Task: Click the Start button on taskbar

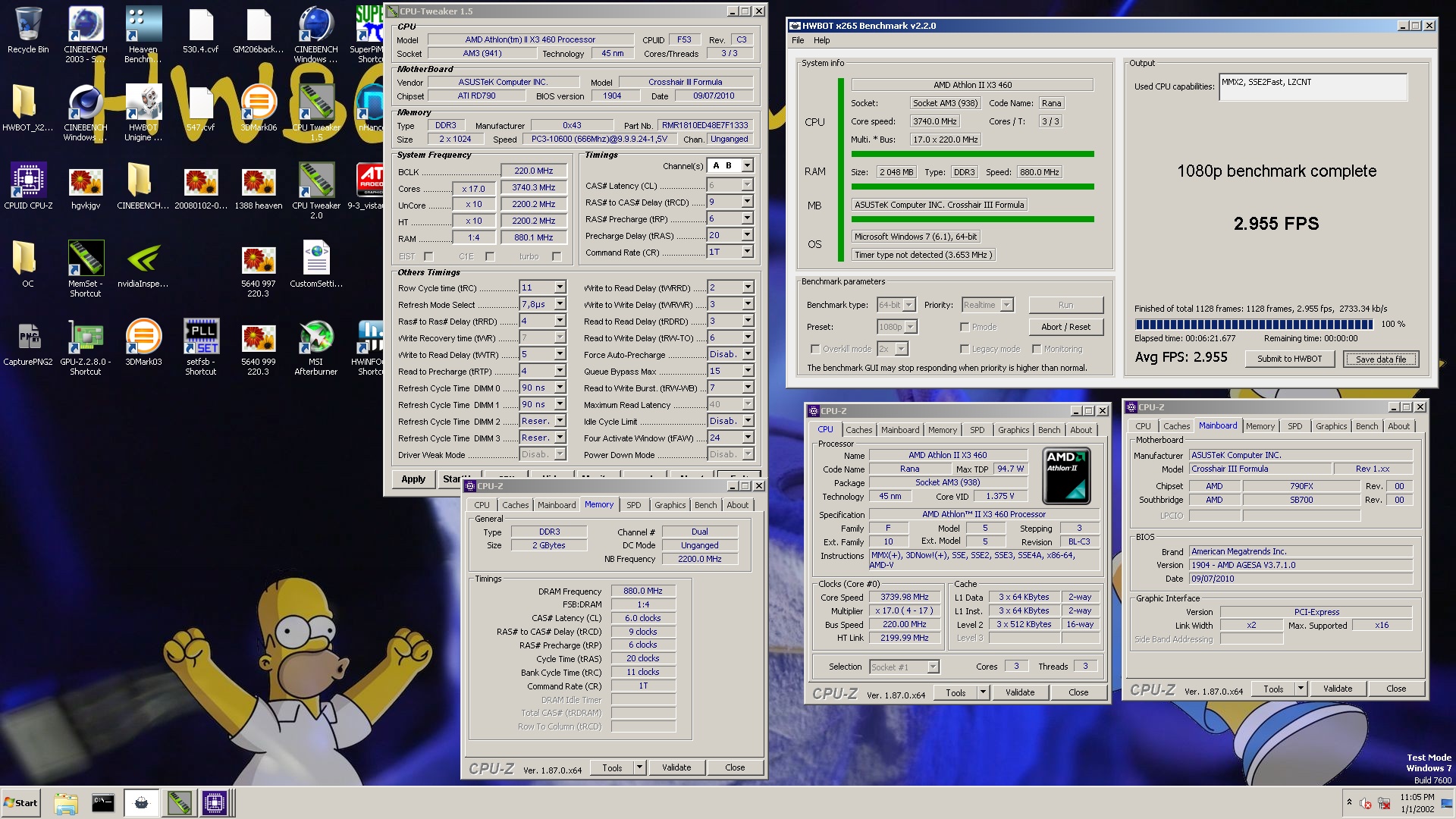Action: pos(21,803)
